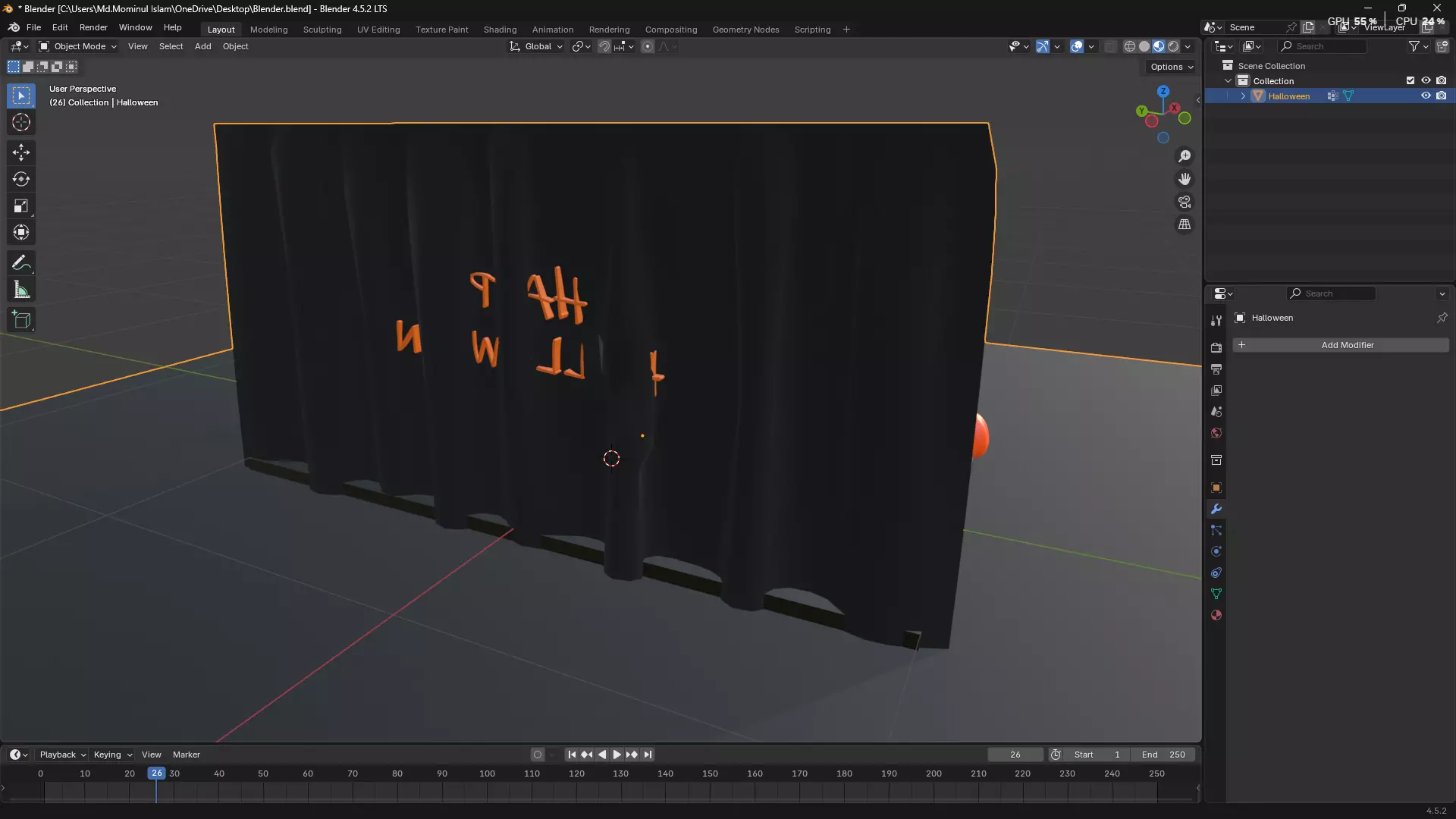Open the timeline Marker menu
Screen dimensions: 1456x819
[186, 755]
